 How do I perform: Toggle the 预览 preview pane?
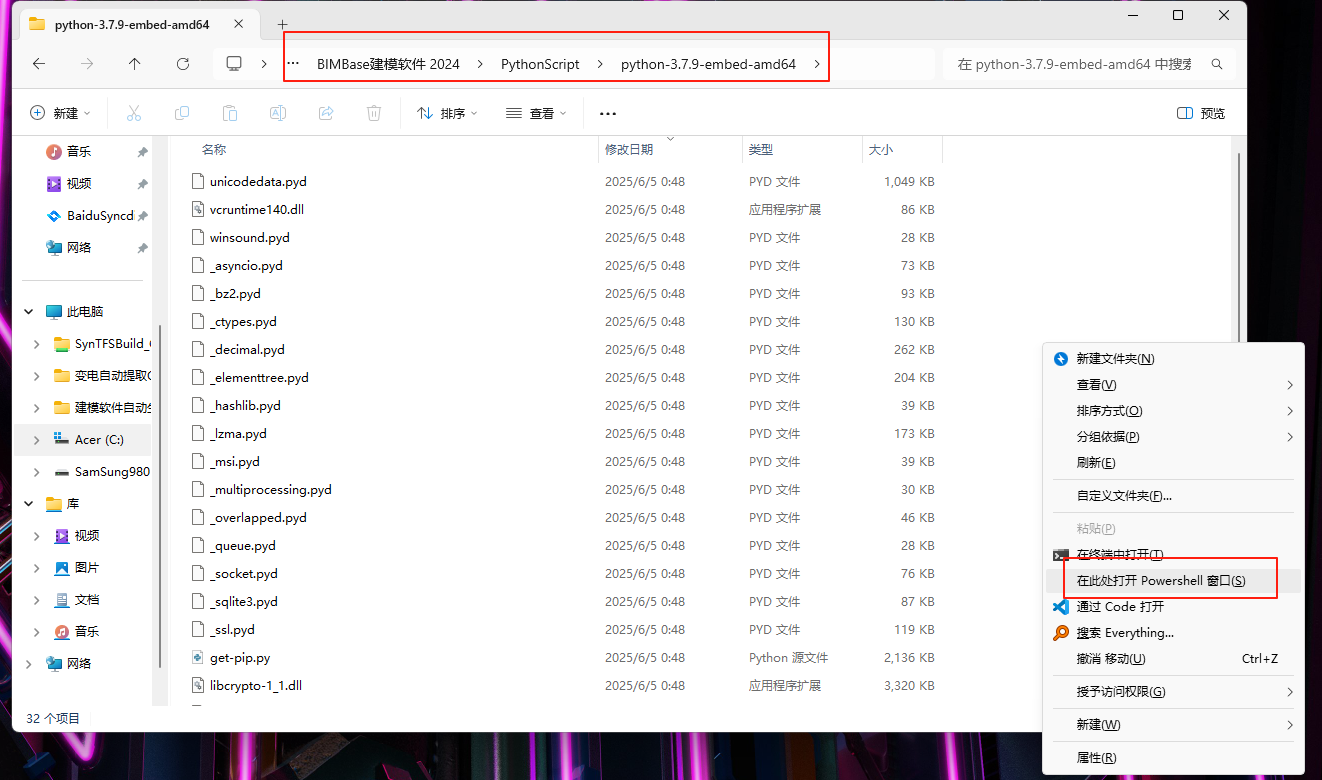[x=1201, y=114]
